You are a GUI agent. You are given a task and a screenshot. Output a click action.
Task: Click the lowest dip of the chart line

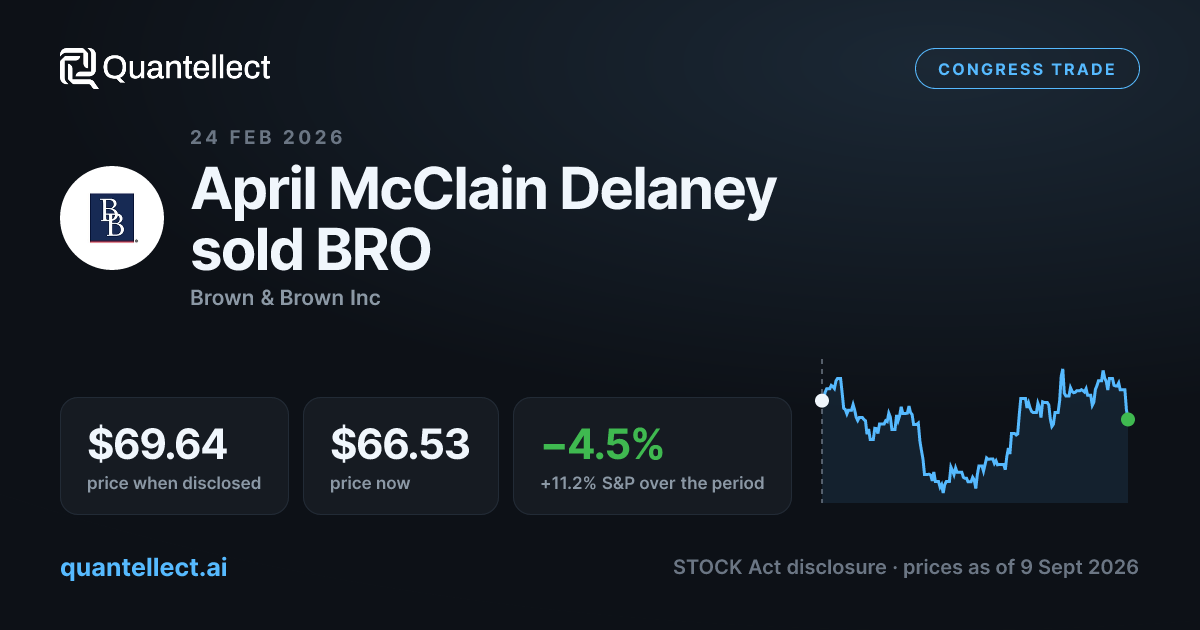[x=942, y=490]
